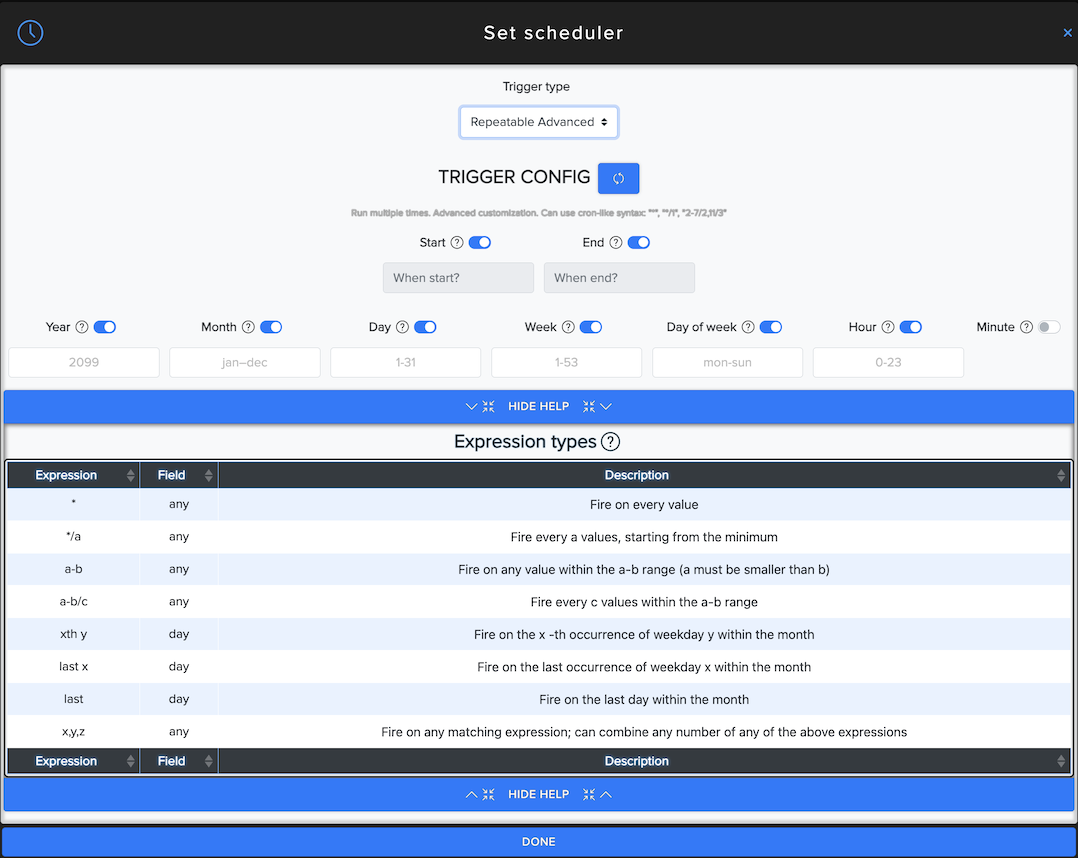Click the sort arrows on the Expression column
This screenshot has width=1078, height=858.
(x=131, y=475)
